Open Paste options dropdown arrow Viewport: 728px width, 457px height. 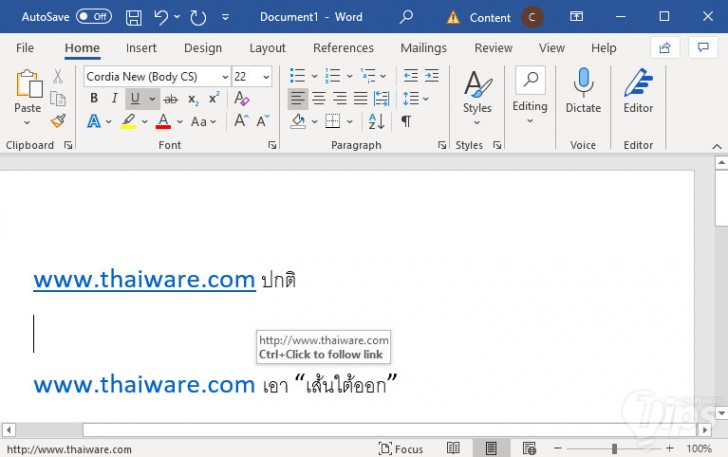27,123
